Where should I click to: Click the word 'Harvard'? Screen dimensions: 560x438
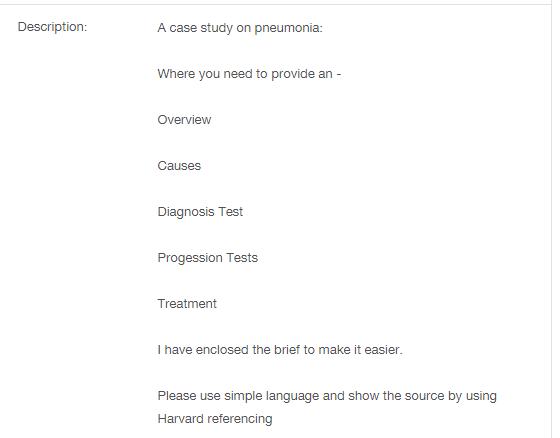coord(180,419)
